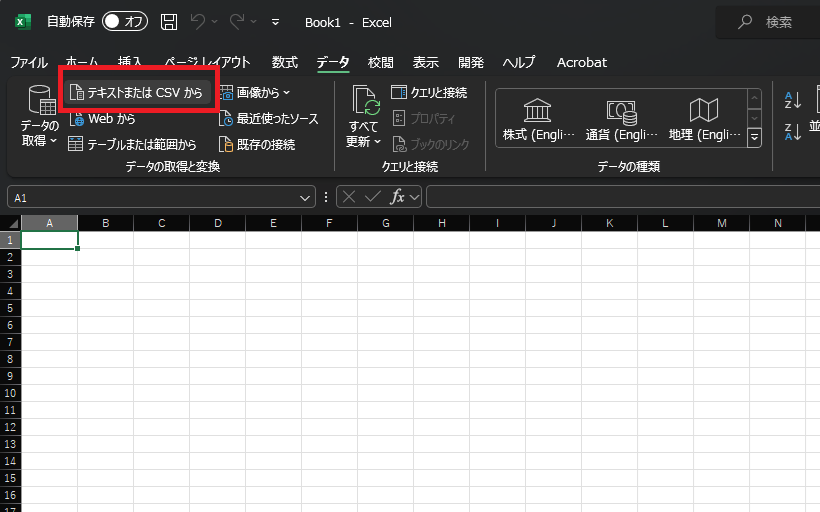The width and height of the screenshot is (820, 512).
Task: Click the formula bar Enter checkmark icon
Action: click(372, 197)
